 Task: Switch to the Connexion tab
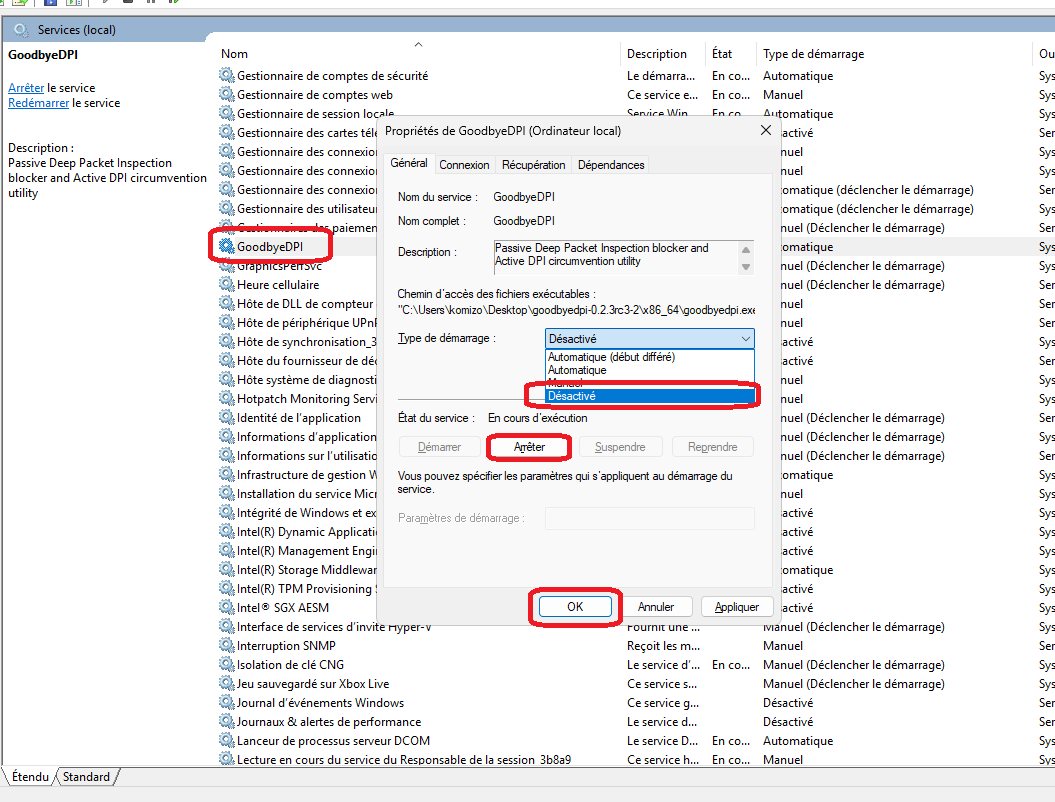pos(465,165)
